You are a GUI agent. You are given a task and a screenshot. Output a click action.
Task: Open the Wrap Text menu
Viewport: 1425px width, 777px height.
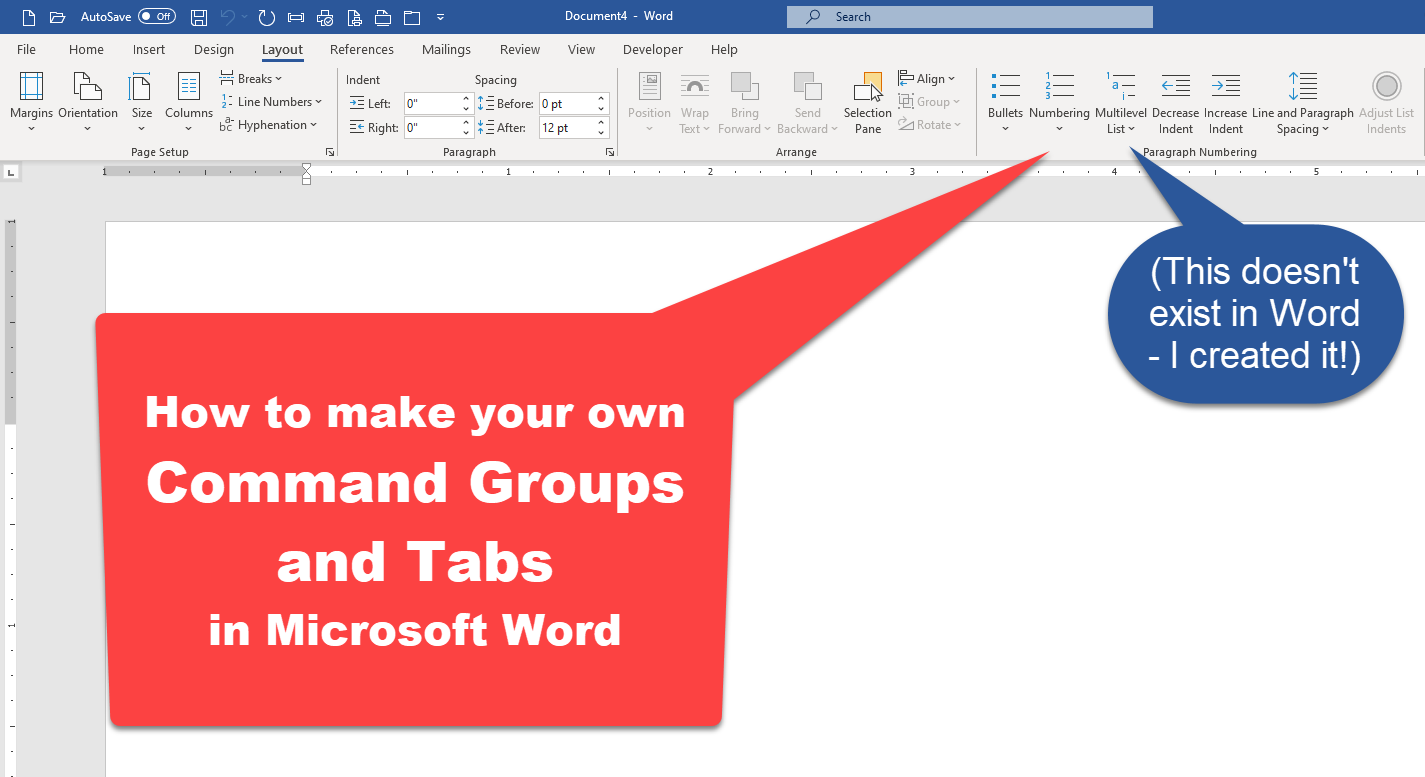click(x=695, y=102)
